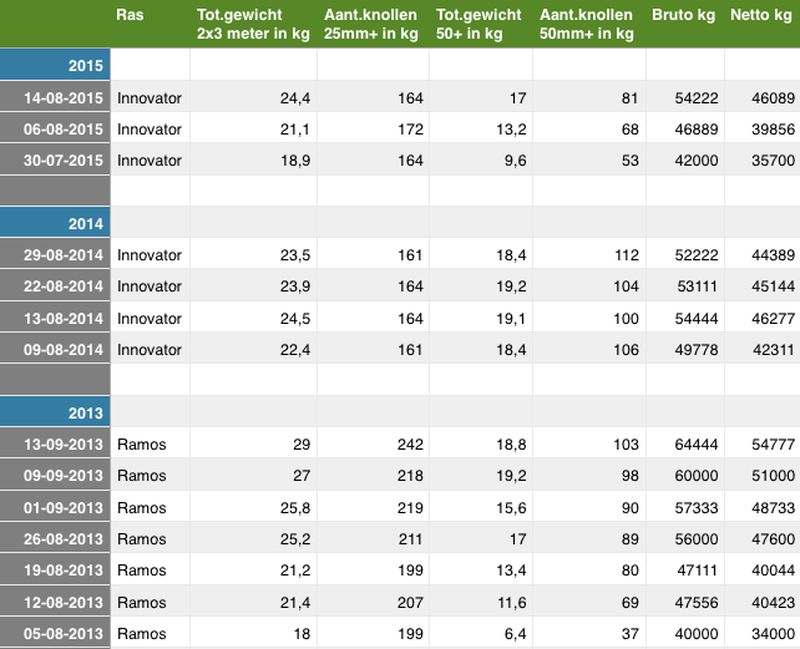
Task: Click the 'Aant.knollen 25mm+ in kg' header
Action: pos(371,24)
